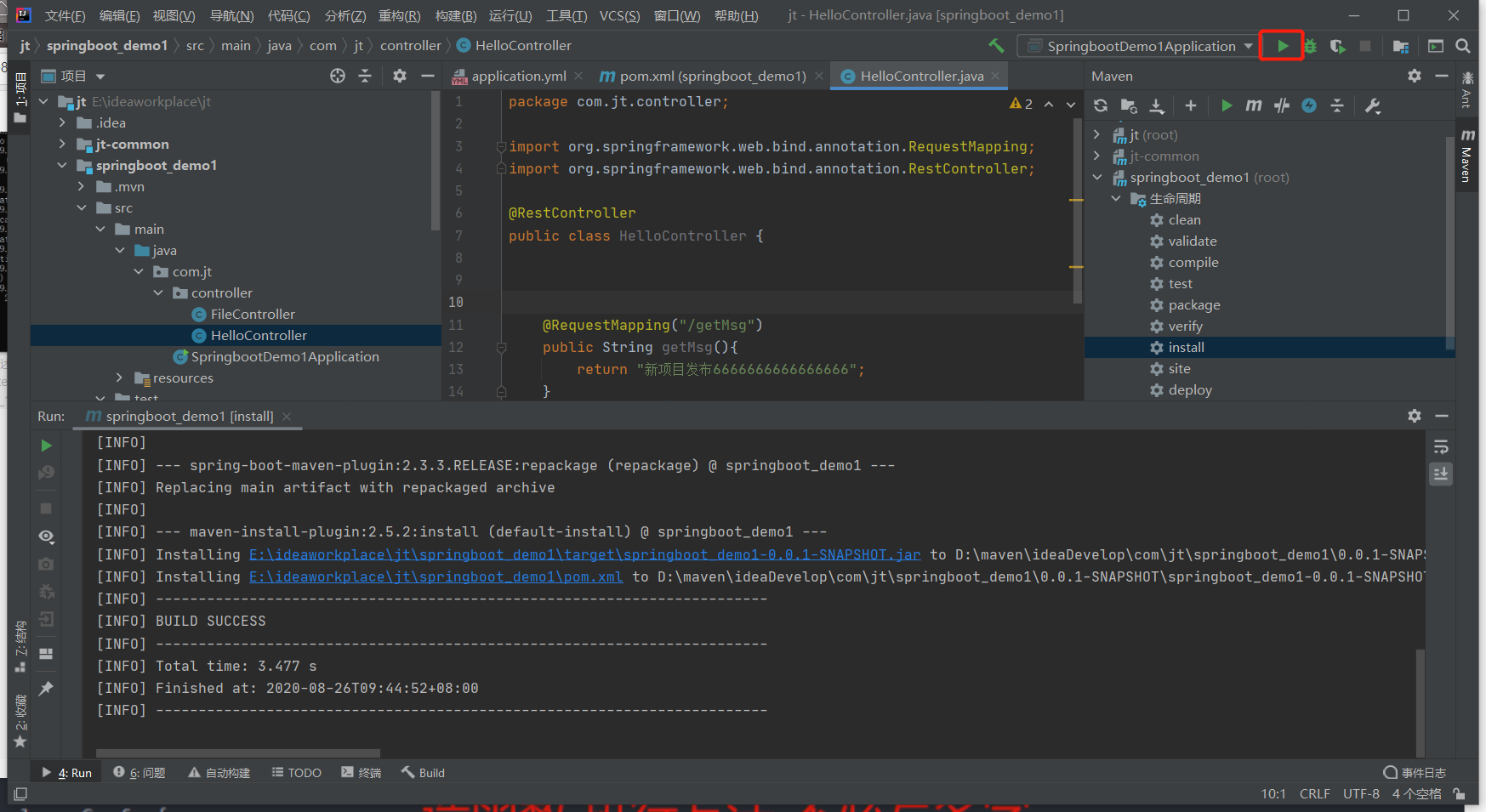Click 事件日志 event log button
The width and height of the screenshot is (1486, 812).
pyautogui.click(x=1415, y=772)
